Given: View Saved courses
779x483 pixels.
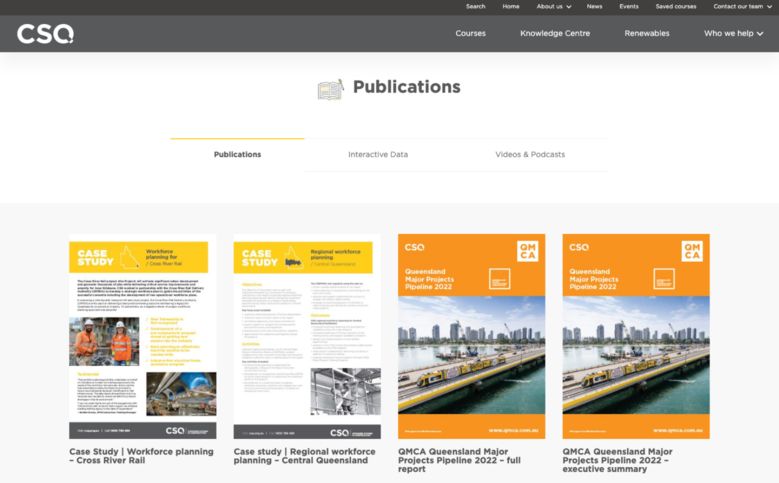Looking at the screenshot, I should click(x=676, y=6).
